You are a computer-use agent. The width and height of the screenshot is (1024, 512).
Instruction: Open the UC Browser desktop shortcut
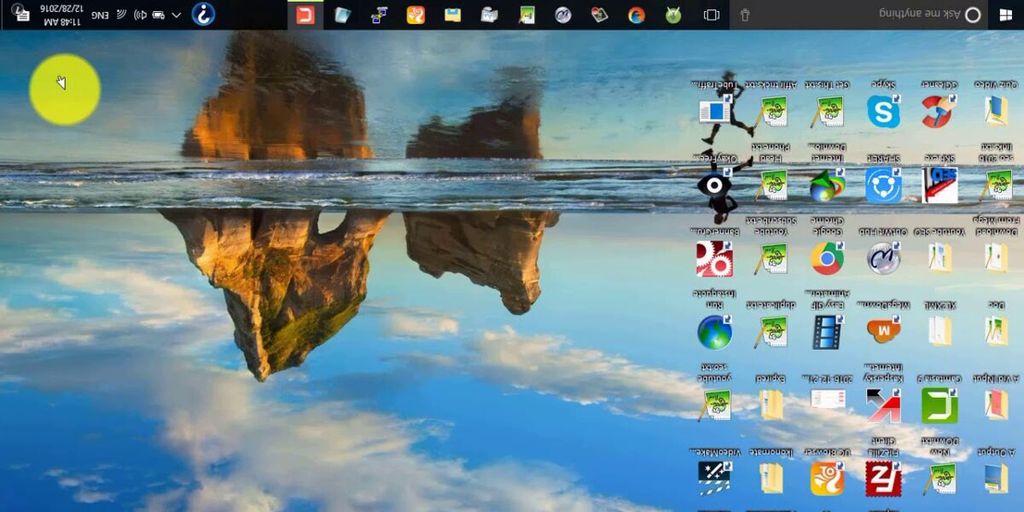827,479
